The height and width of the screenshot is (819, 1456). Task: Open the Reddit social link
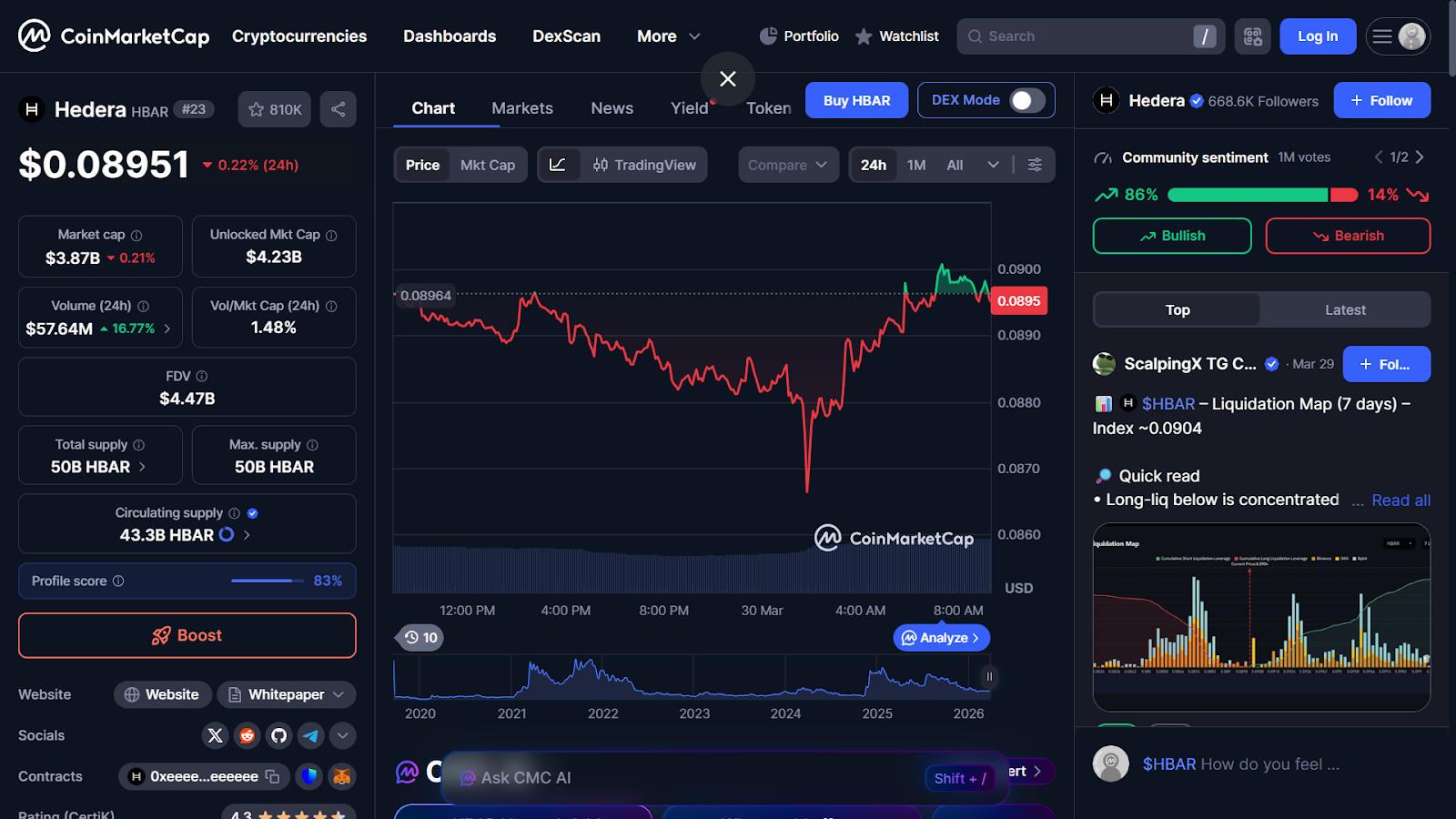[247, 735]
